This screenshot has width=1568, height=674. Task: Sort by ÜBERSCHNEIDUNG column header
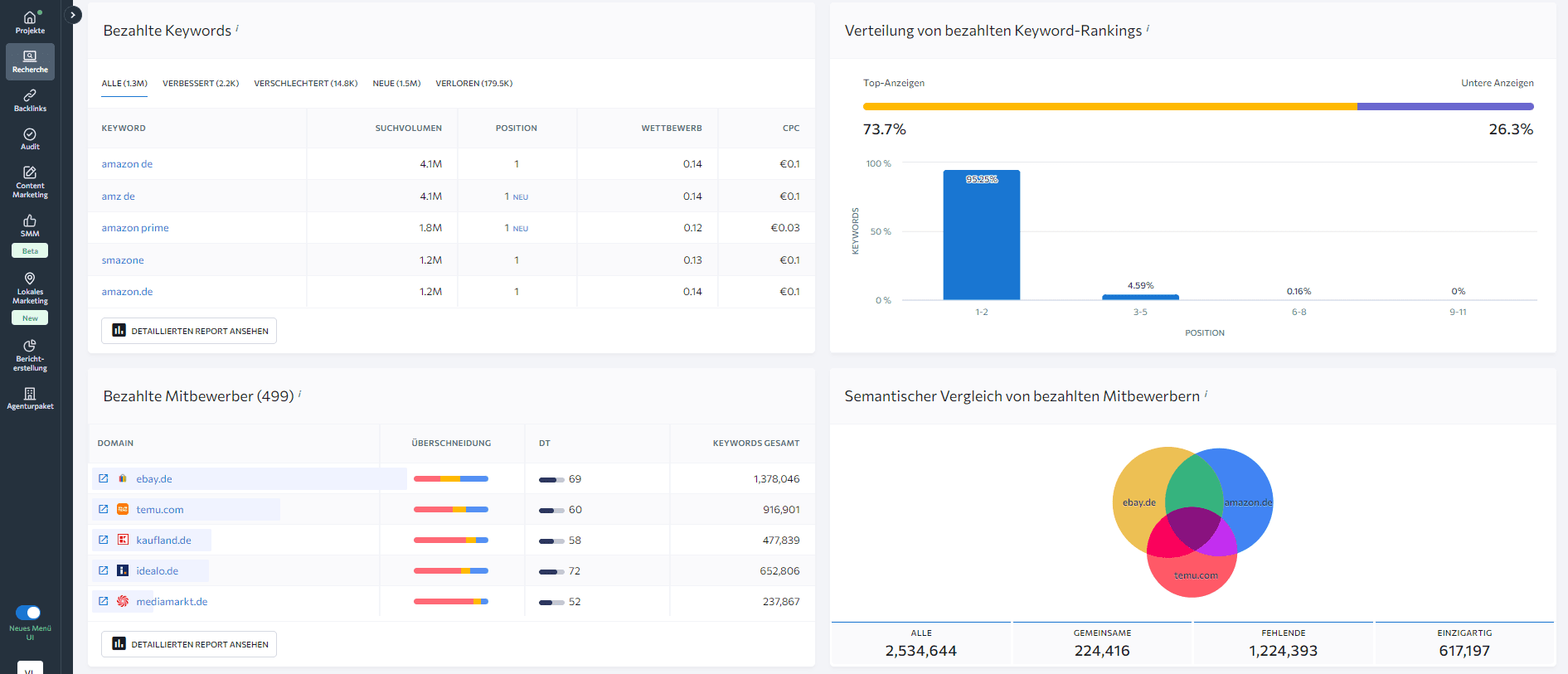tap(451, 444)
